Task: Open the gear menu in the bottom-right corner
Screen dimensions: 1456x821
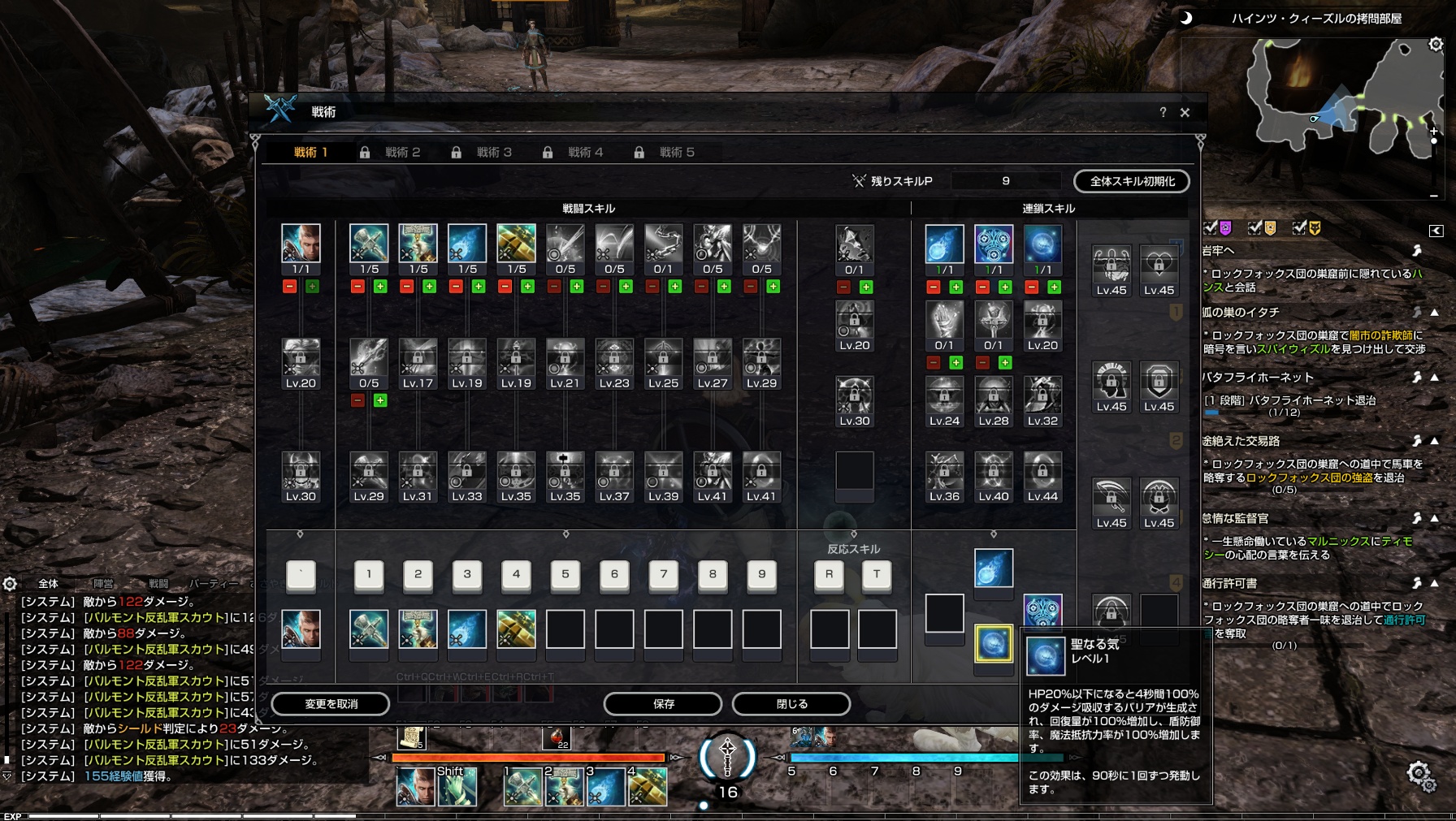Action: pyautogui.click(x=1420, y=775)
